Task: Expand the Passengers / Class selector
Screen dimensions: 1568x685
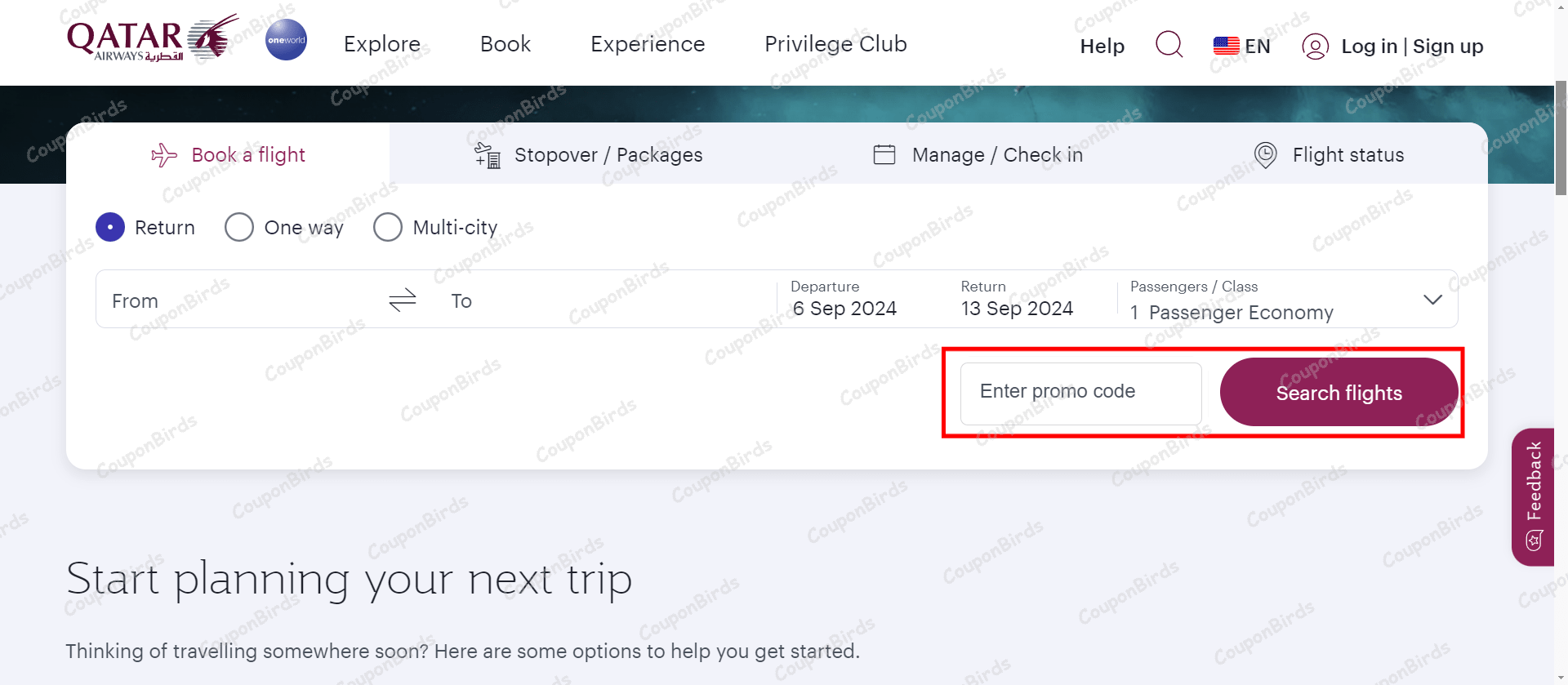Action: point(1432,300)
